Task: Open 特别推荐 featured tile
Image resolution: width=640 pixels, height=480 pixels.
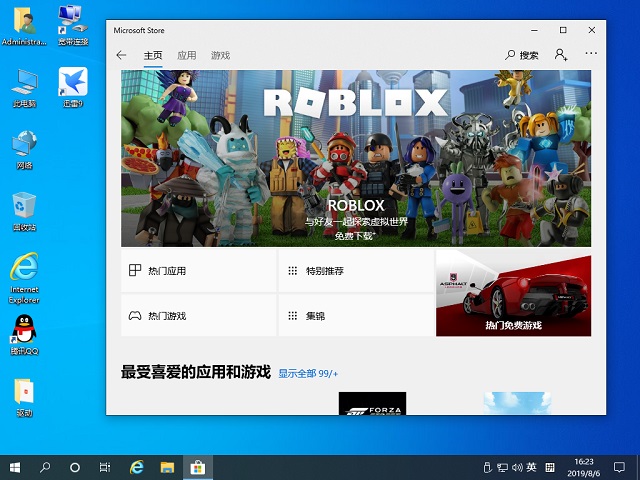Action: click(356, 271)
